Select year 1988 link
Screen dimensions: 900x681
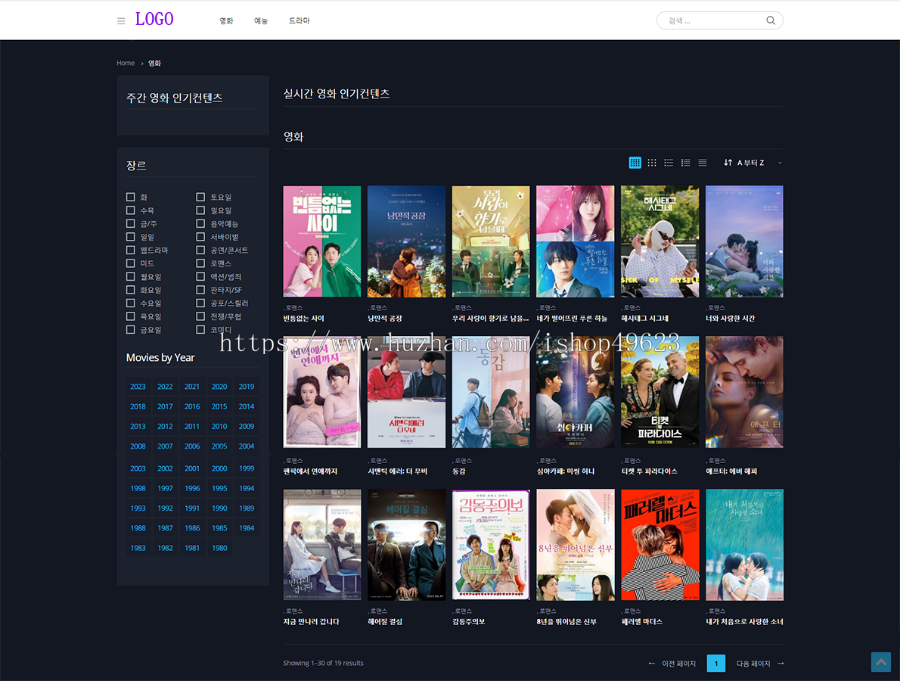138,528
